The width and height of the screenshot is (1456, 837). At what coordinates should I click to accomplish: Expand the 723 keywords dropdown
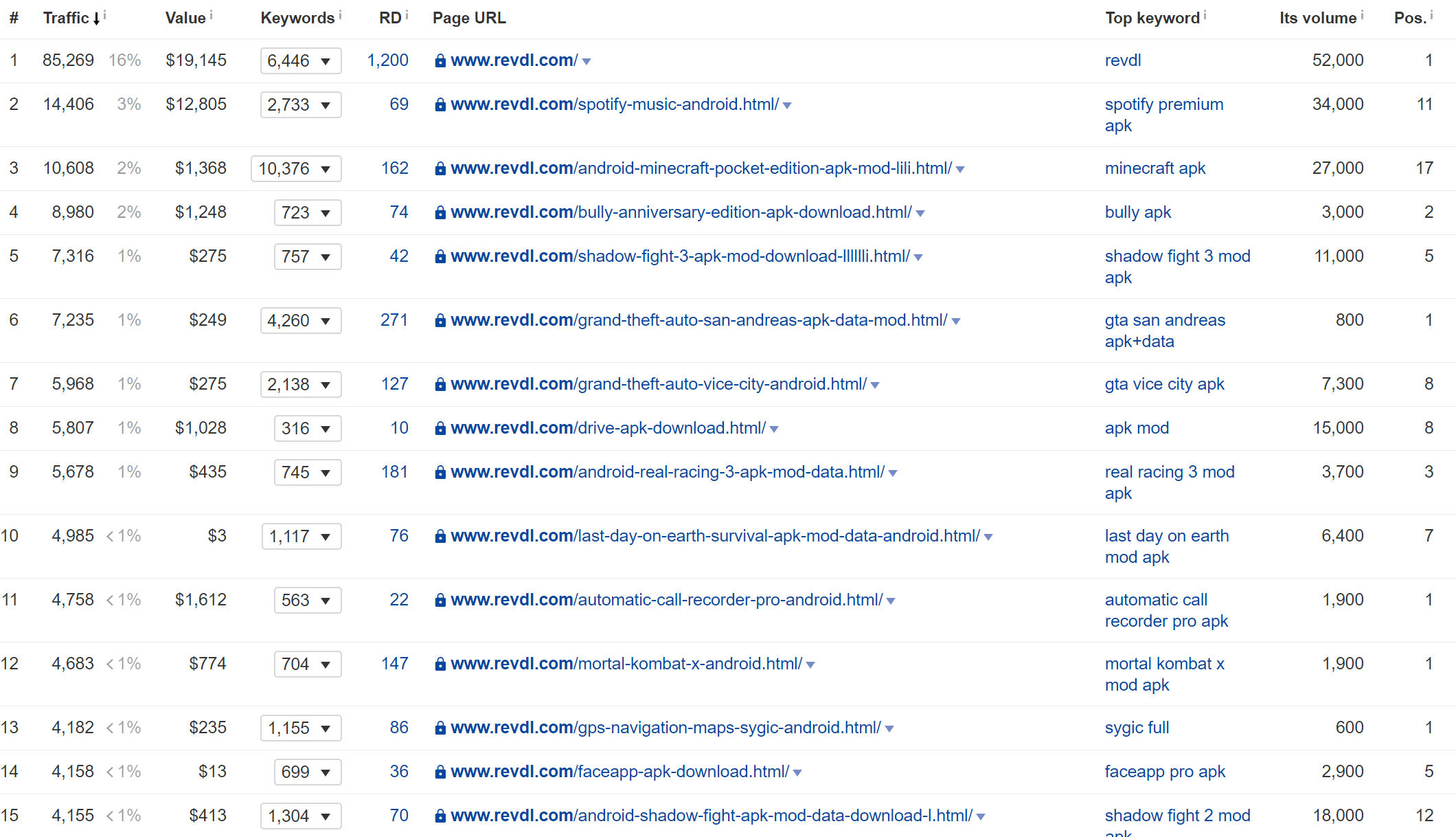tap(308, 213)
